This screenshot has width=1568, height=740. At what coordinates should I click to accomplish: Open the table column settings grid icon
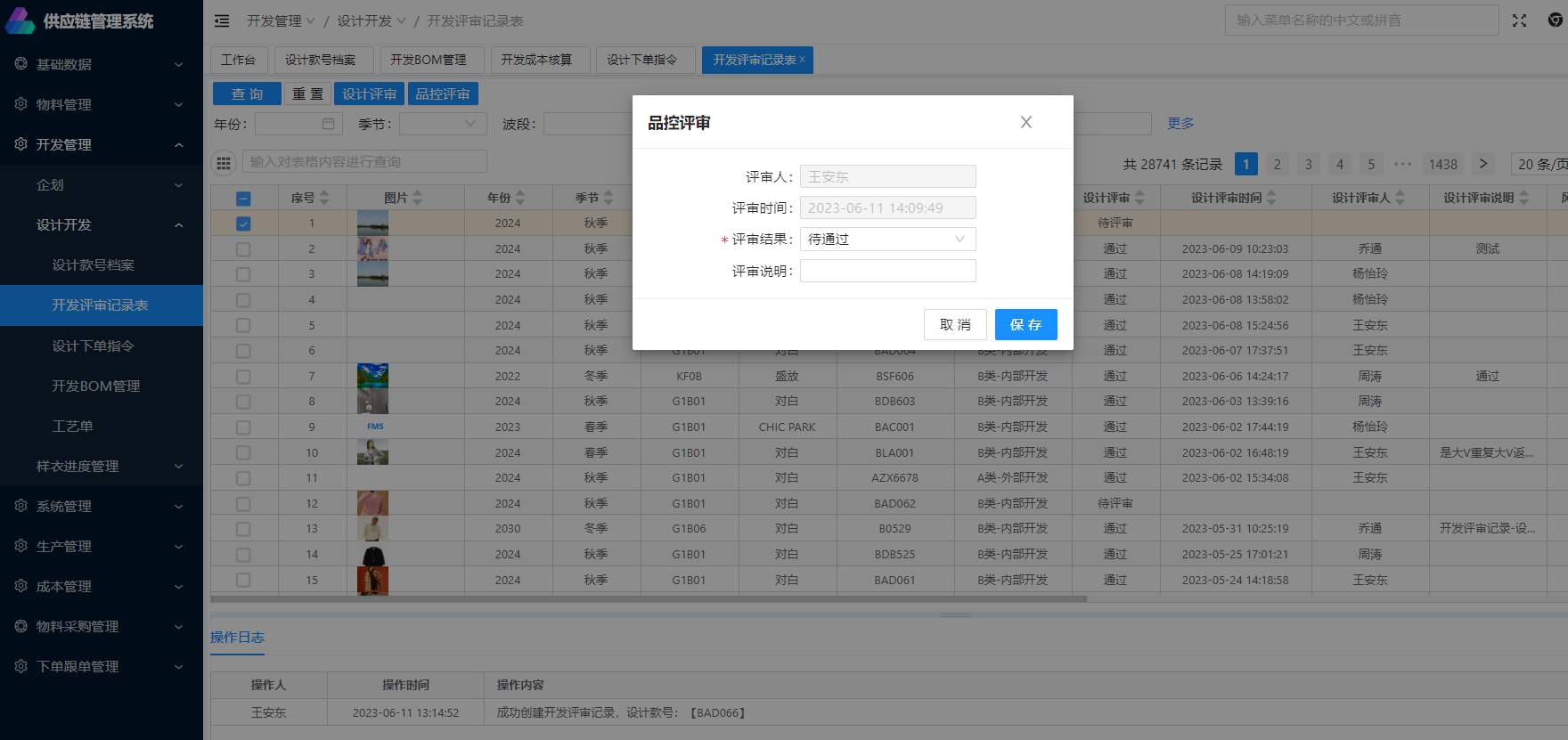pyautogui.click(x=224, y=162)
